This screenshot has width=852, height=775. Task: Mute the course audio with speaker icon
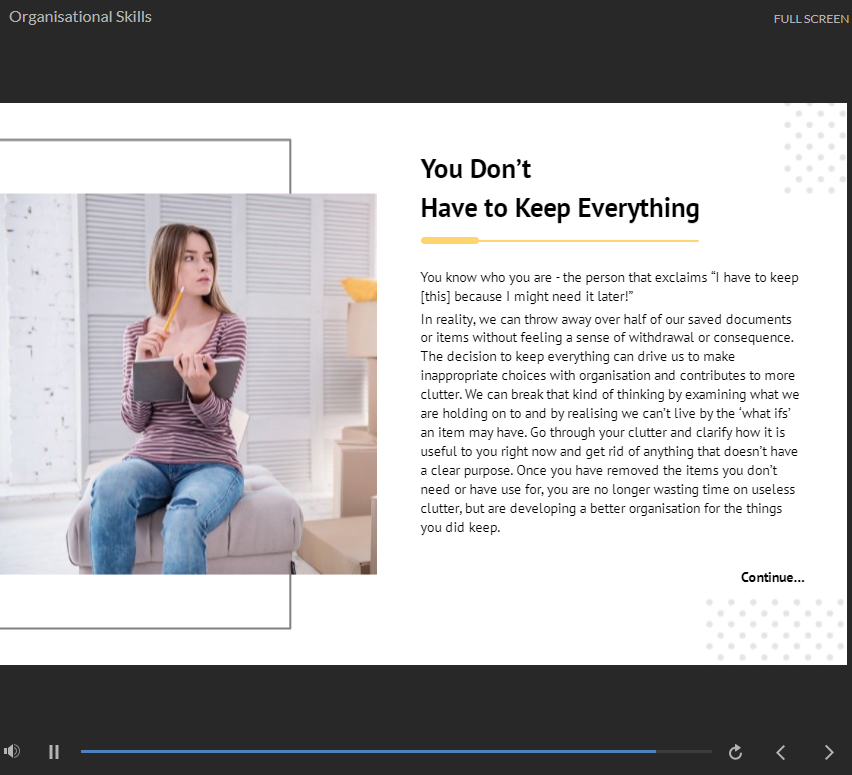click(x=12, y=751)
